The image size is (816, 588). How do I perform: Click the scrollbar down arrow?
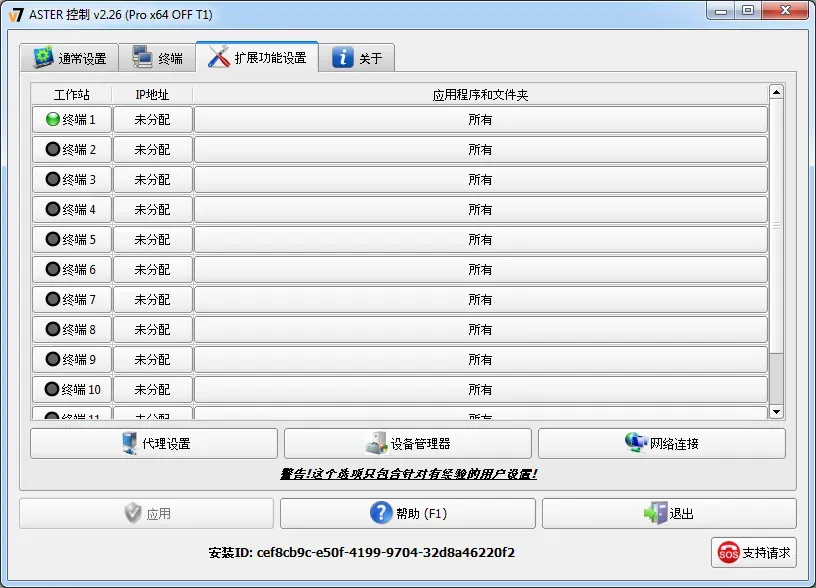[x=777, y=410]
